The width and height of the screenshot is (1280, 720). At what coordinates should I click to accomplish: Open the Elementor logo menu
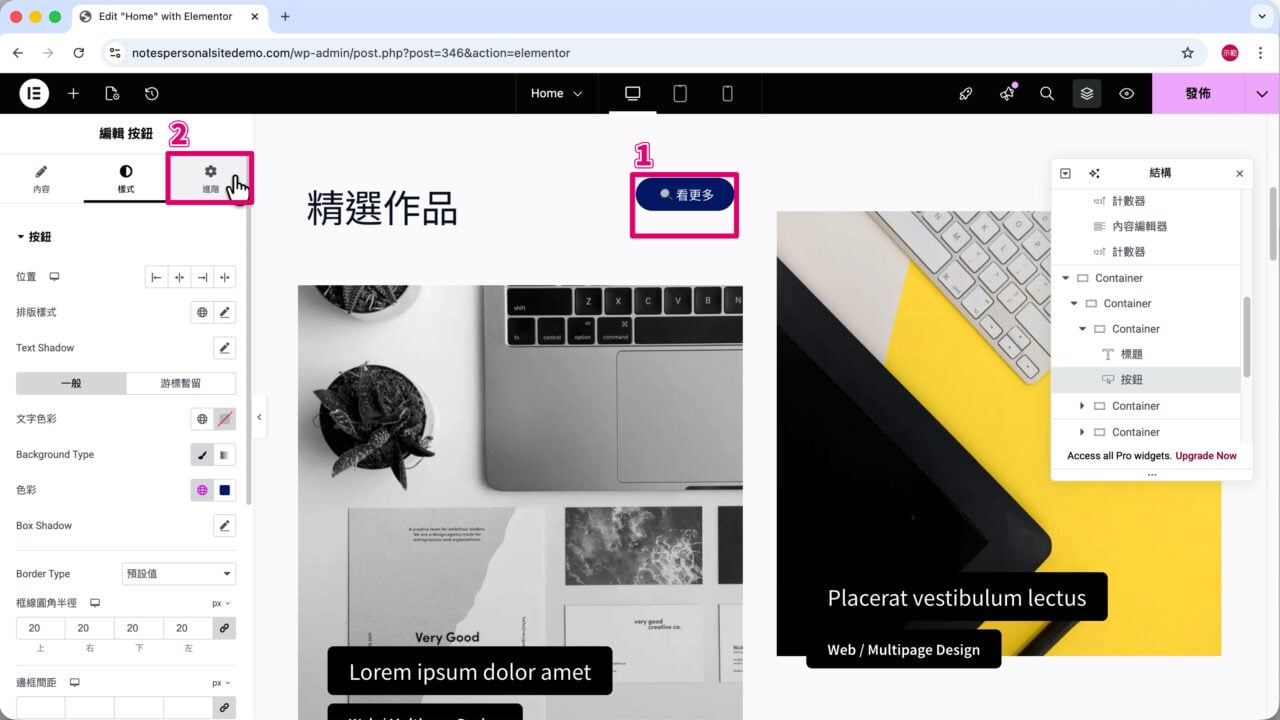pos(33,93)
